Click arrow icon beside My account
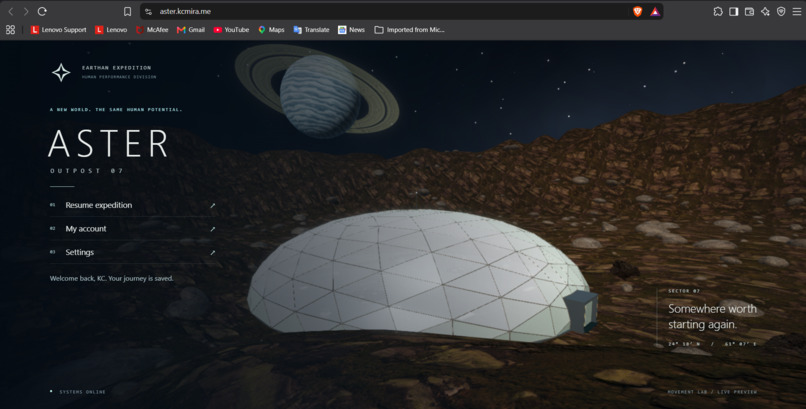 point(212,229)
